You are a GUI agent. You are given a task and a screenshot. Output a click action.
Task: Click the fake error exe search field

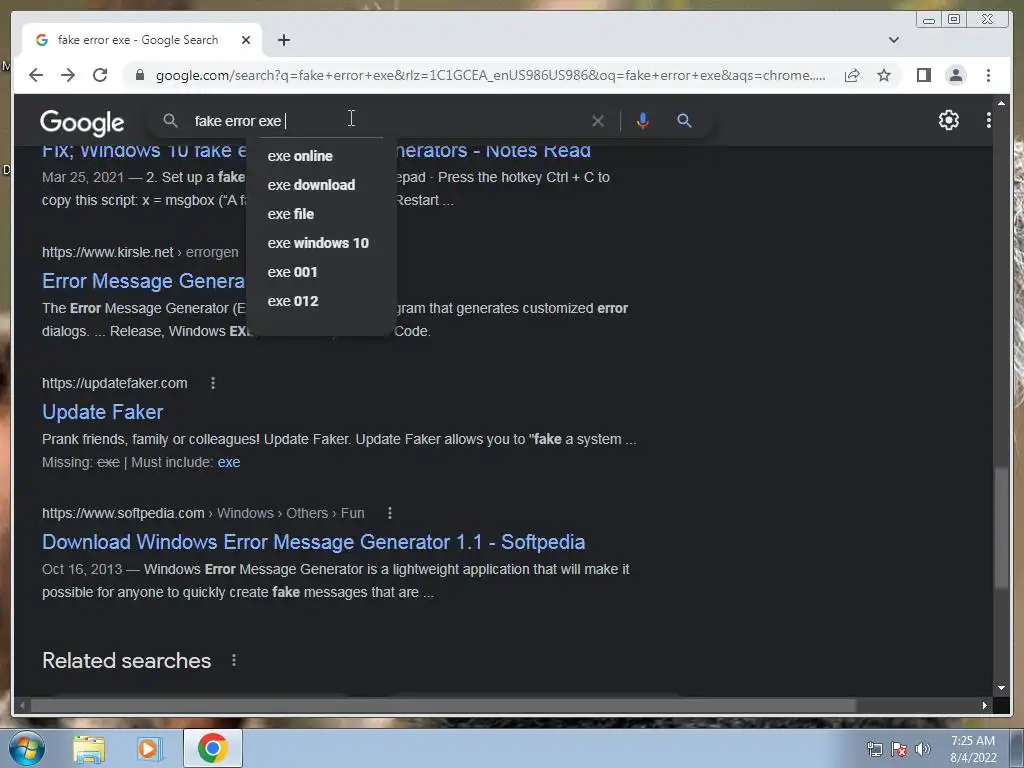[385, 121]
